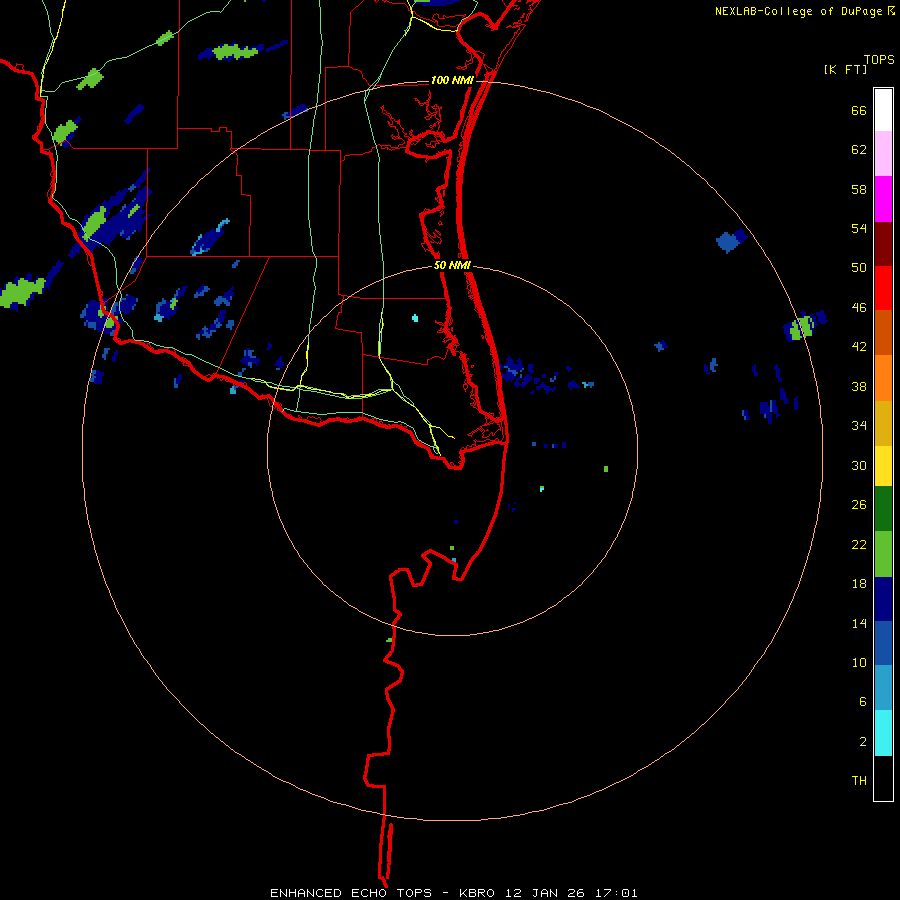
Task: Click the light pink 62 legend swatch
Action: click(x=883, y=154)
